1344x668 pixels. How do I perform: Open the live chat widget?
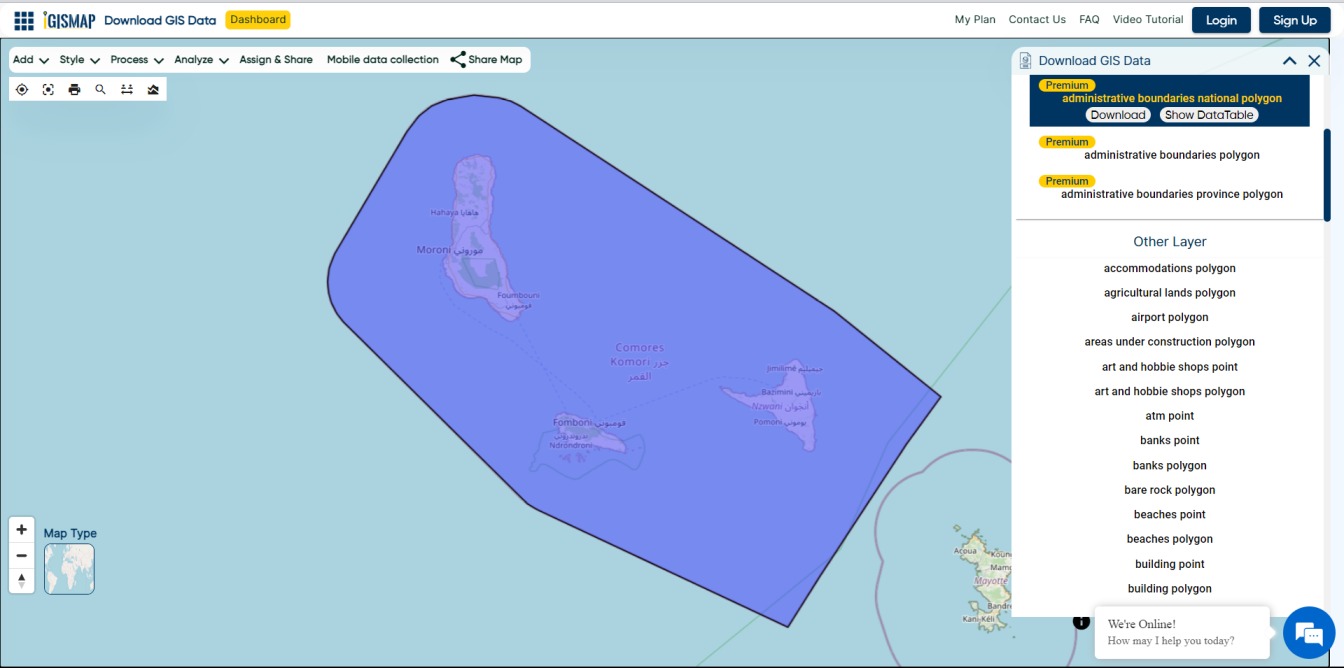pos(1308,632)
